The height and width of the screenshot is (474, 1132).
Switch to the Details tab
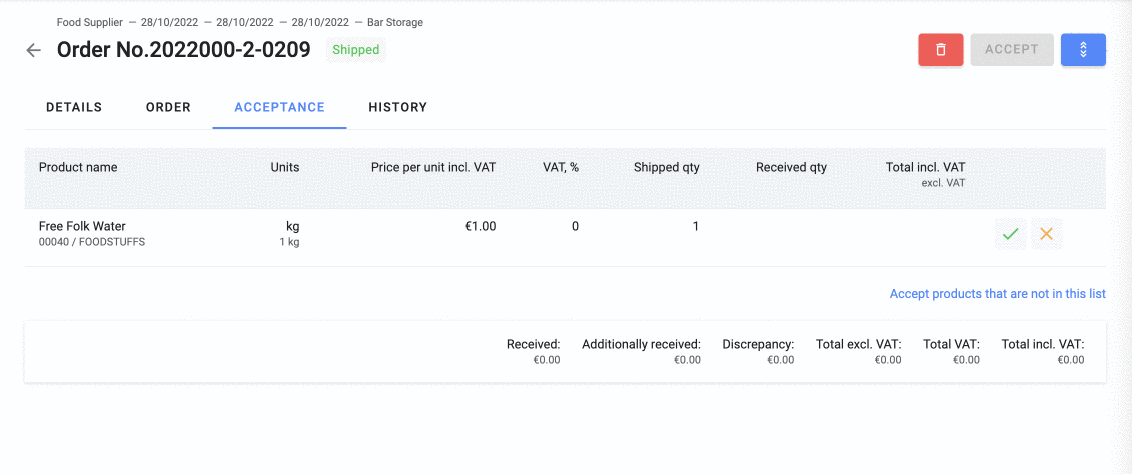pyautogui.click(x=74, y=107)
